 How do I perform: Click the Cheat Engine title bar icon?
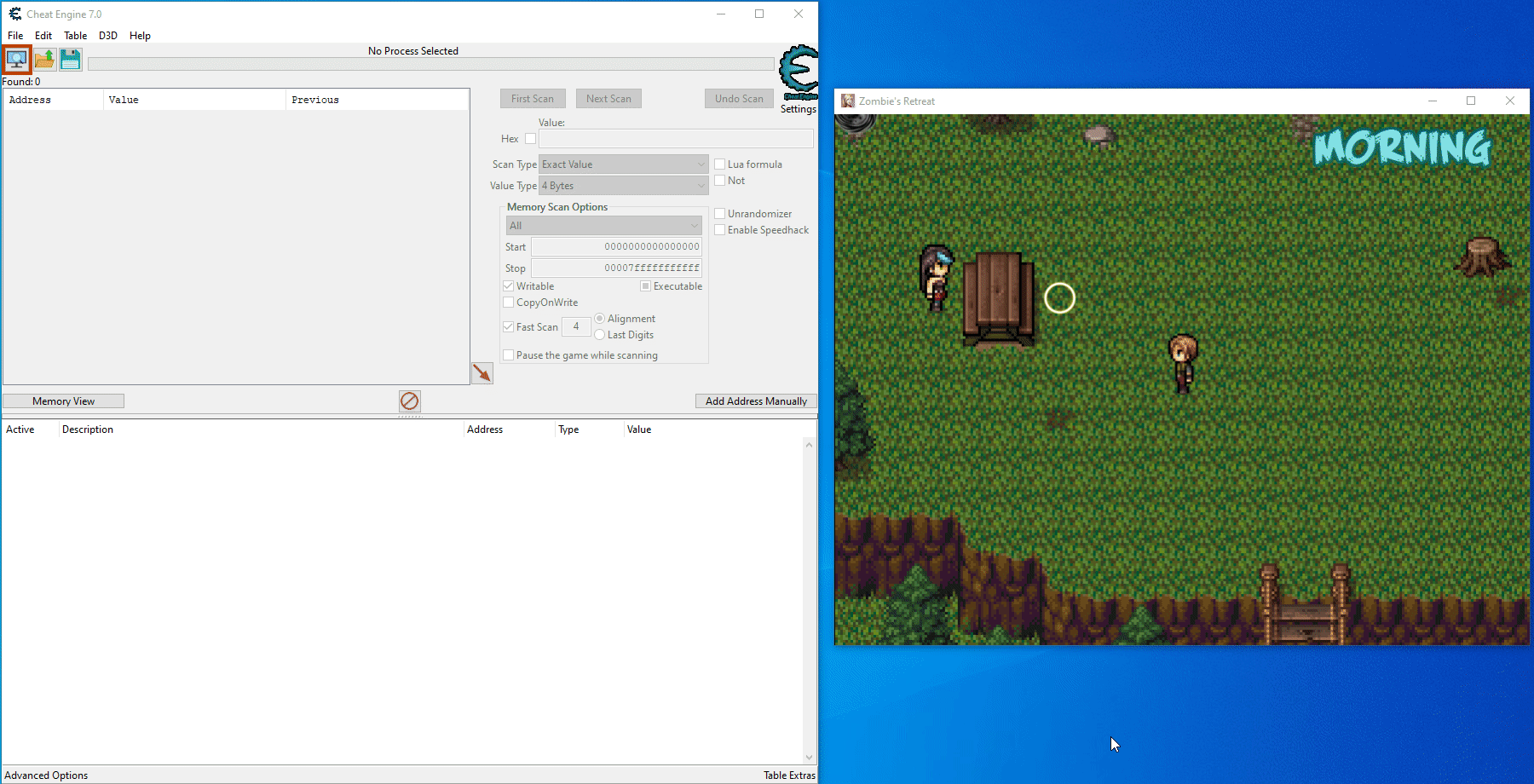coord(14,14)
